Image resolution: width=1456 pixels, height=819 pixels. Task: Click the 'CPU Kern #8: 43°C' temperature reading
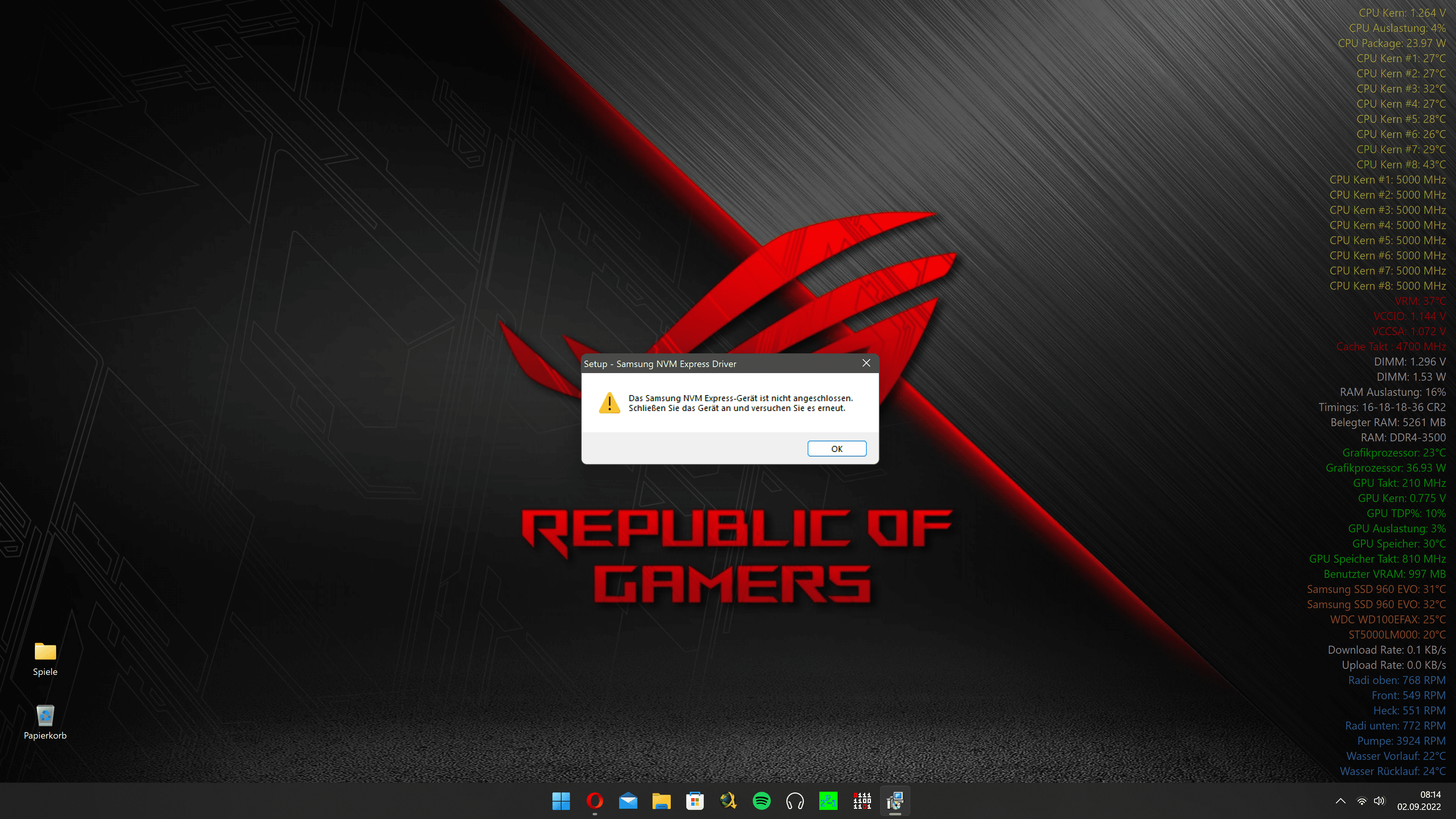tap(1401, 165)
